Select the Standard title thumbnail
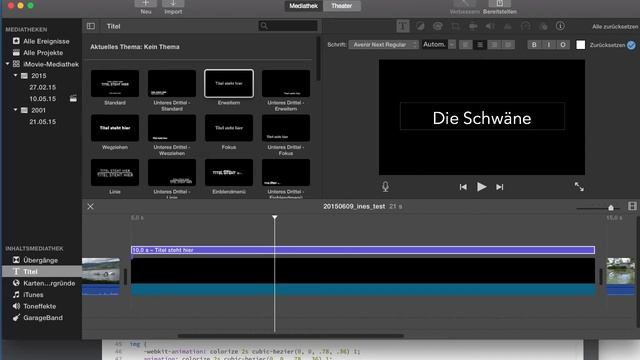This screenshot has width=640, height=360. [x=115, y=84]
